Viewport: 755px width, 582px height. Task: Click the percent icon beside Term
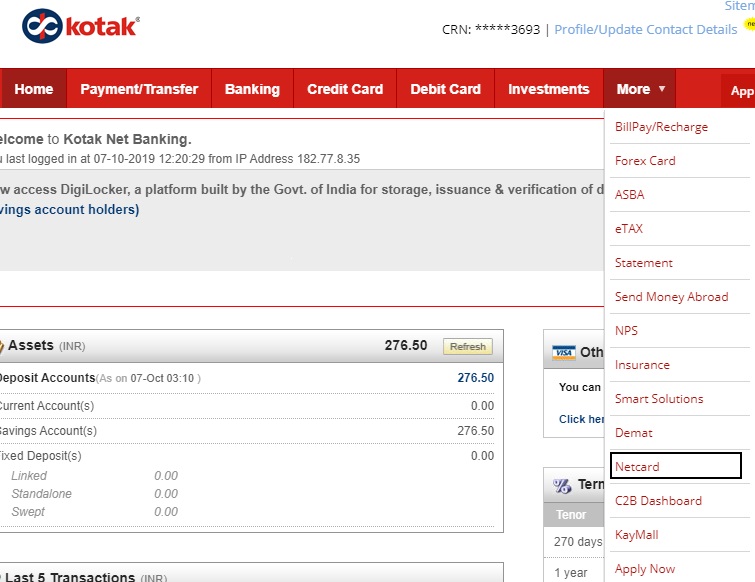[562, 486]
